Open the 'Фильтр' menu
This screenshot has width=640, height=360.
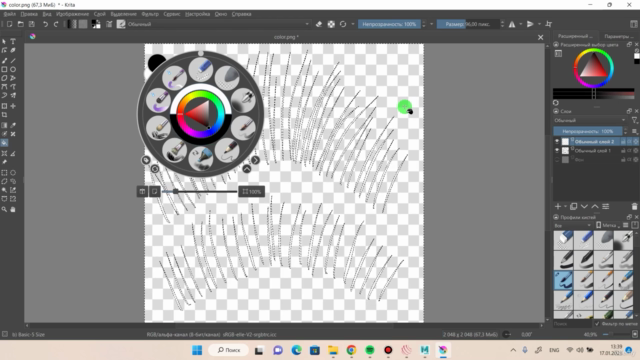[x=150, y=14]
